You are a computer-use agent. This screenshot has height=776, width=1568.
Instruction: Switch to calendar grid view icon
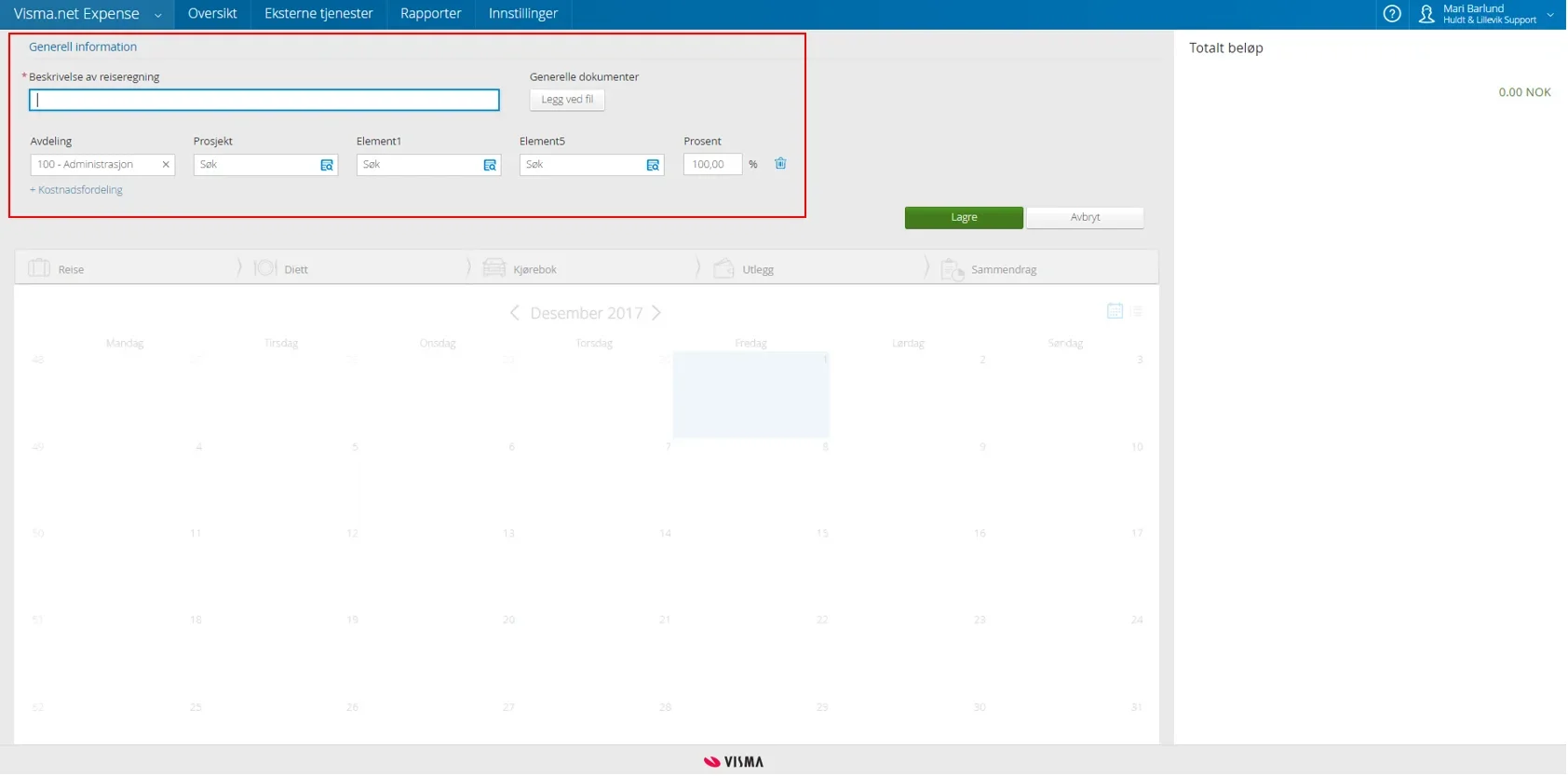point(1115,312)
